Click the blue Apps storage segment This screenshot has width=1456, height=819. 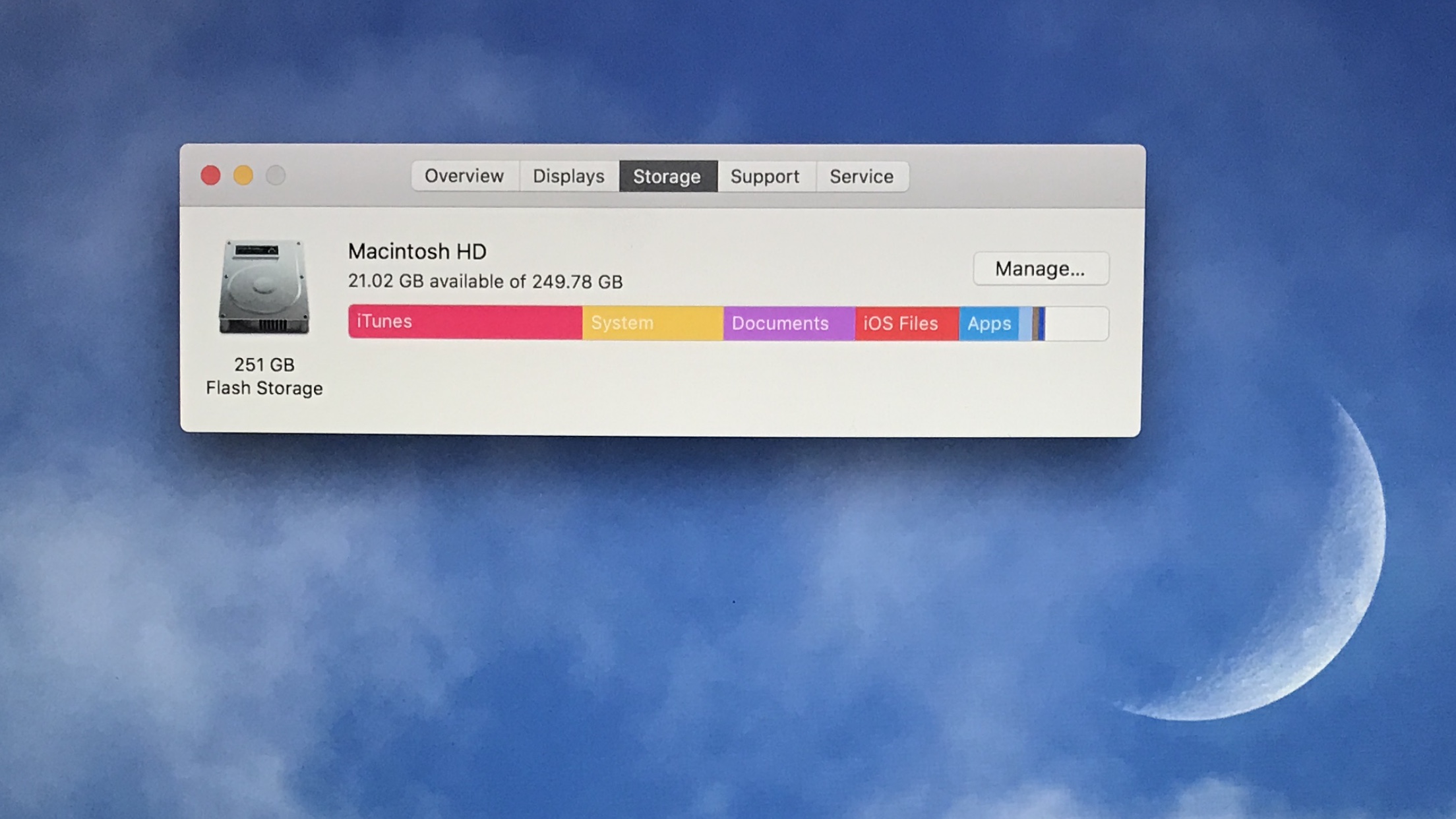(x=988, y=324)
